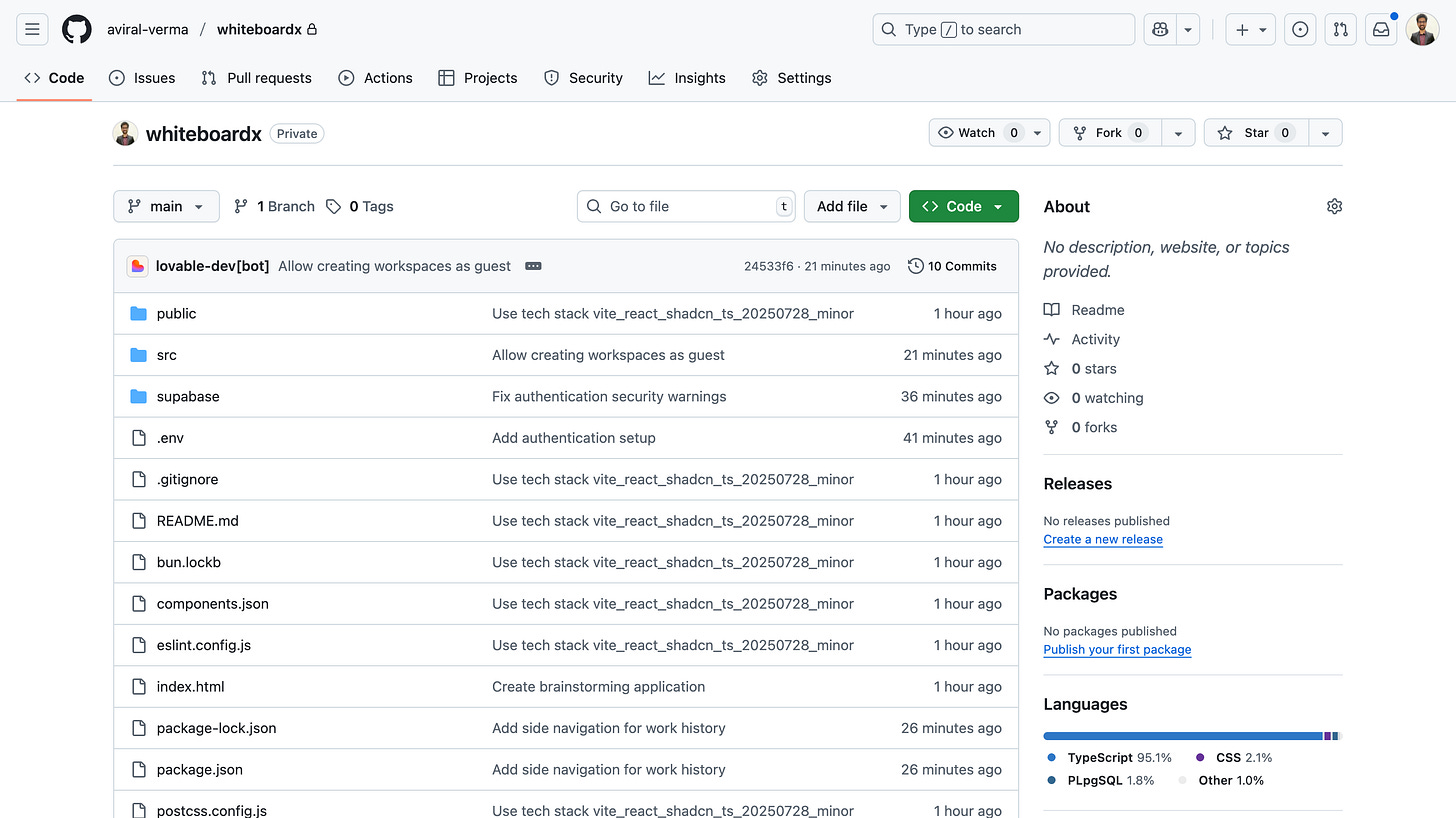This screenshot has height=818, width=1456.
Task: Click the PLpgSQL 1.8% language entry
Action: click(x=1101, y=780)
